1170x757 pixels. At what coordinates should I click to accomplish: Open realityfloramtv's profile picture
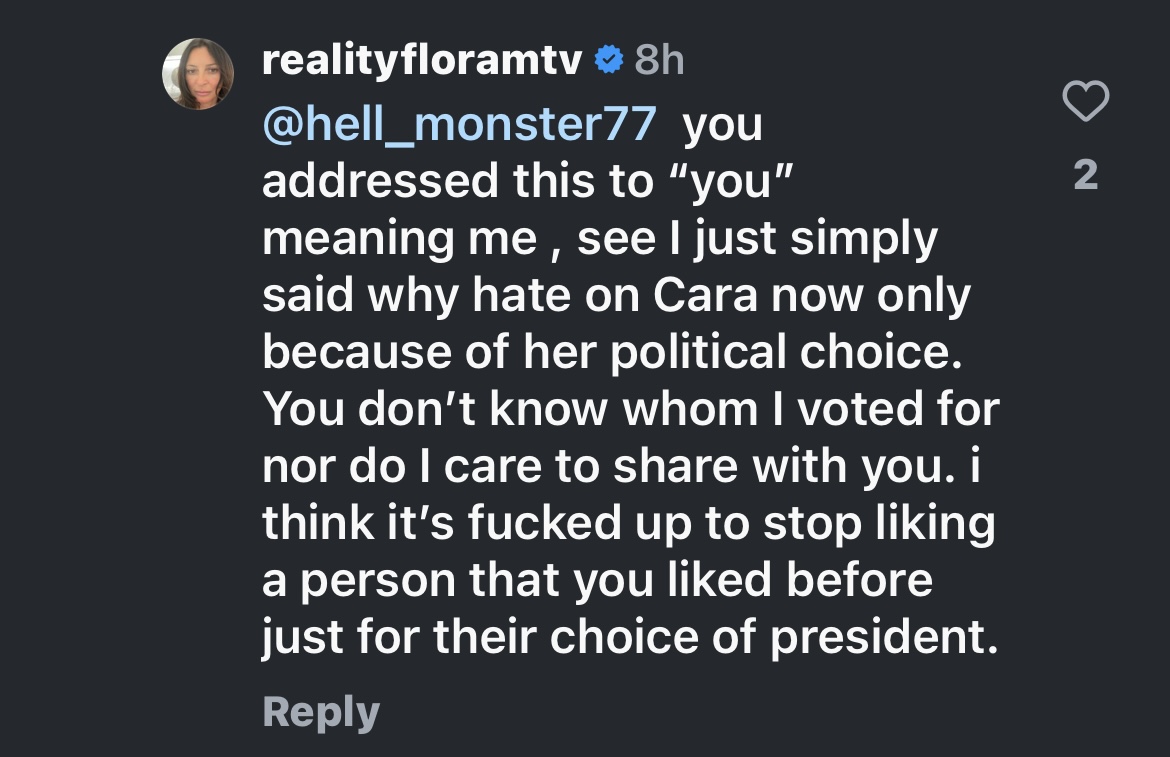click(198, 74)
